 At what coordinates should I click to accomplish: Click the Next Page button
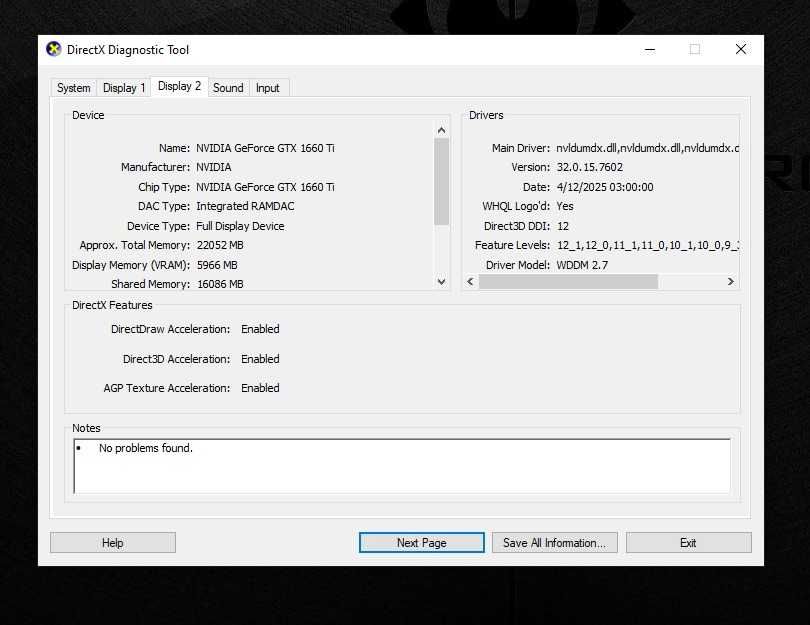pos(422,543)
